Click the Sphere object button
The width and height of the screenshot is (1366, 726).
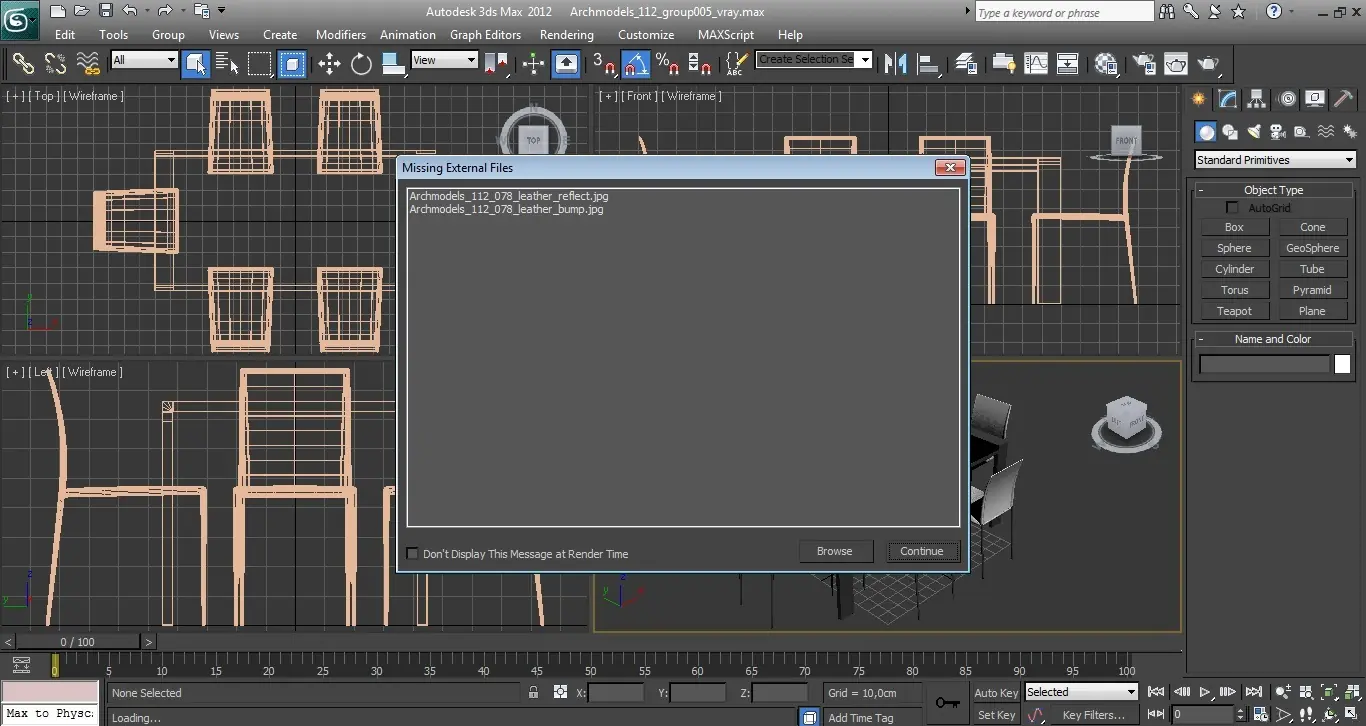1234,248
